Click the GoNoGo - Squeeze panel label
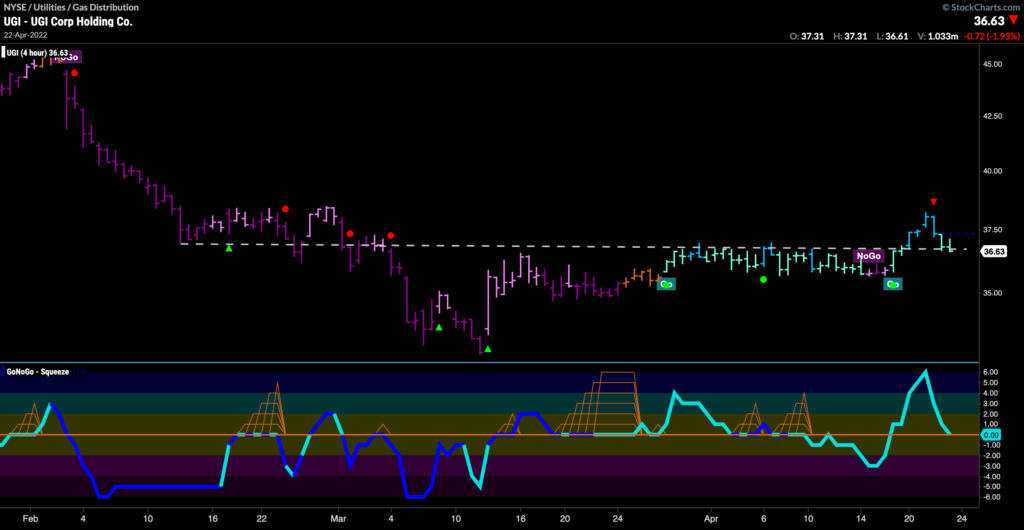 tap(38, 371)
